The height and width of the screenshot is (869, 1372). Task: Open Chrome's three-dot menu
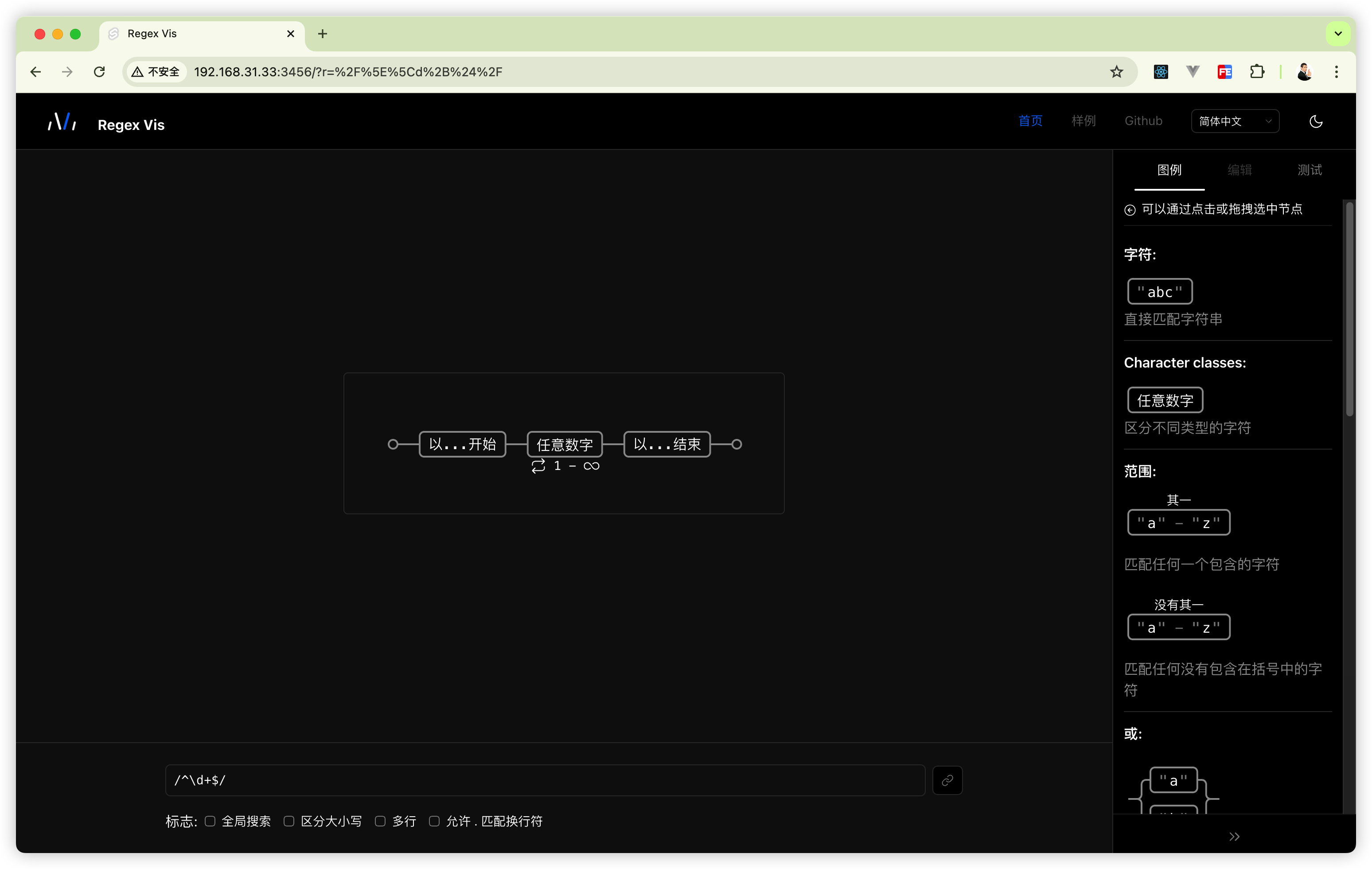coord(1336,72)
